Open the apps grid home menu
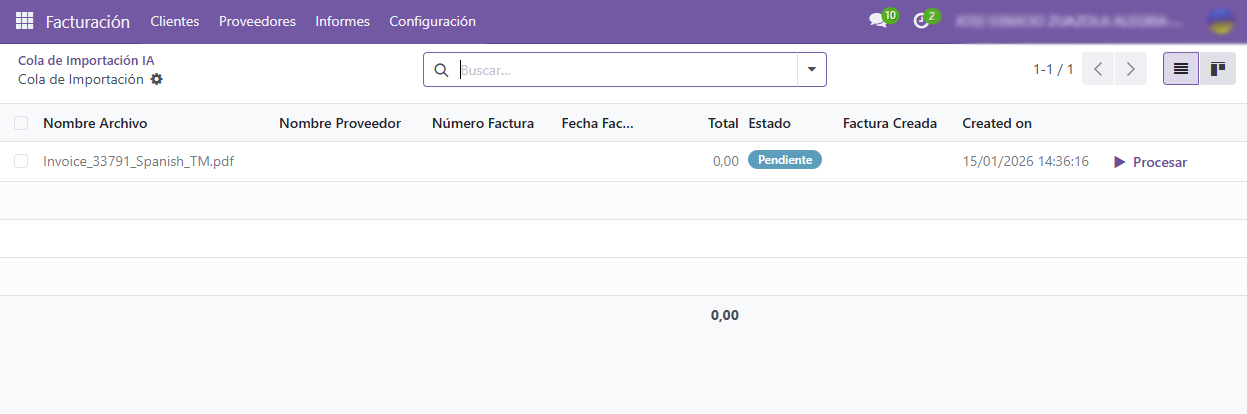This screenshot has height=414, width=1247. (24, 21)
